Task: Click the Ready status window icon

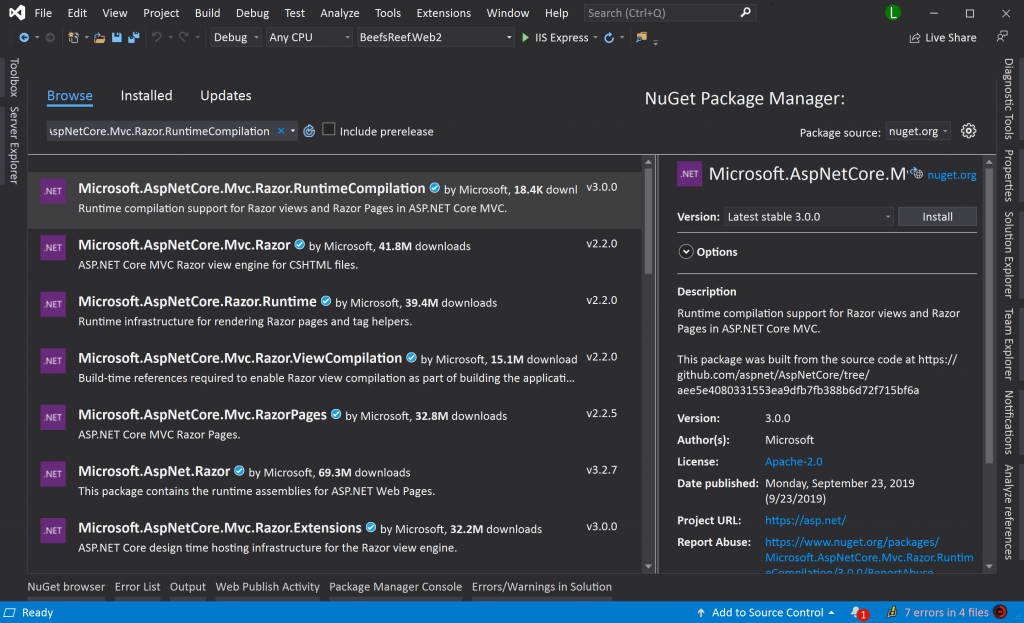Action: pos(9,613)
